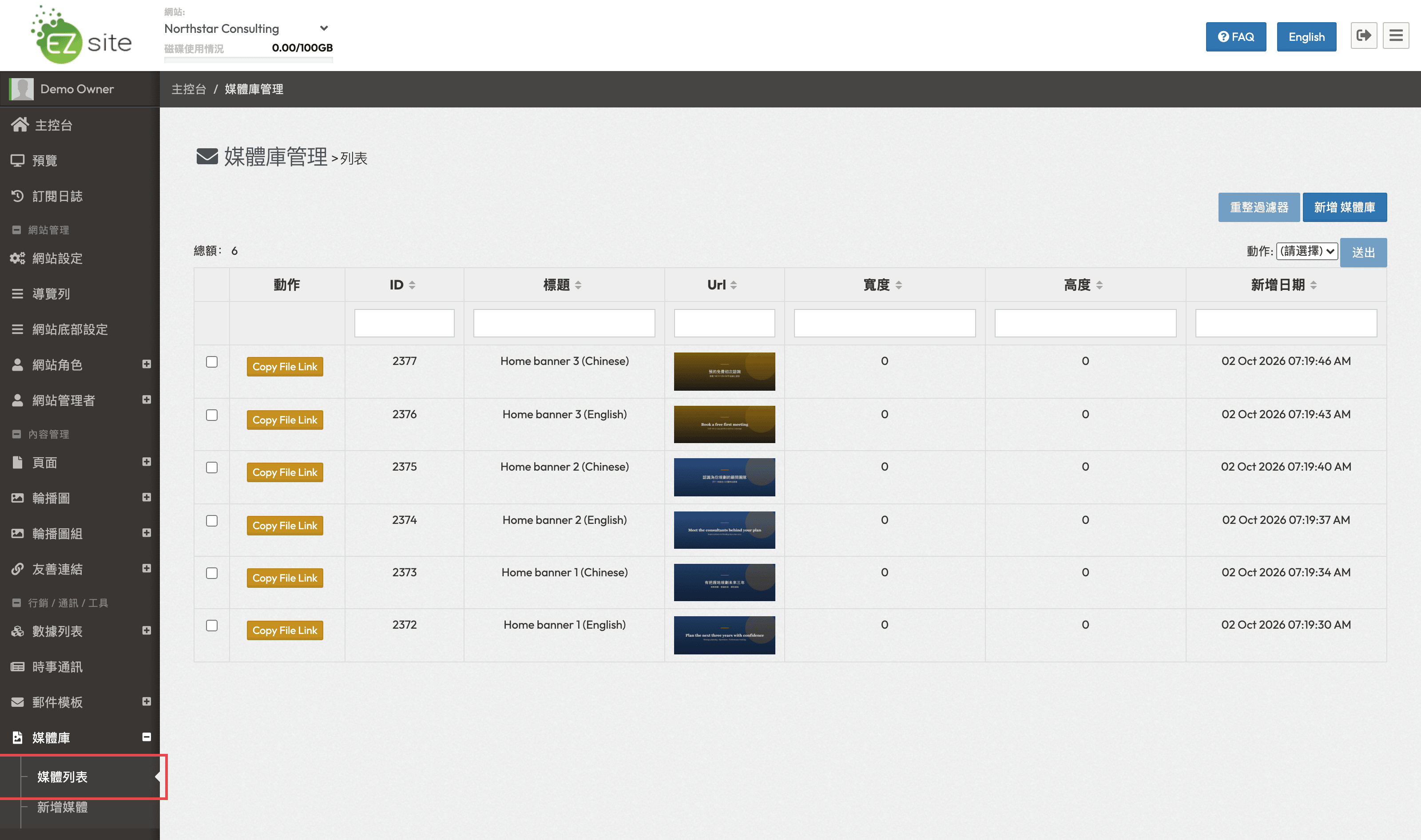This screenshot has width=1421, height=840.
Task: Click the link icon for 友善連結
Action: pyautogui.click(x=18, y=569)
